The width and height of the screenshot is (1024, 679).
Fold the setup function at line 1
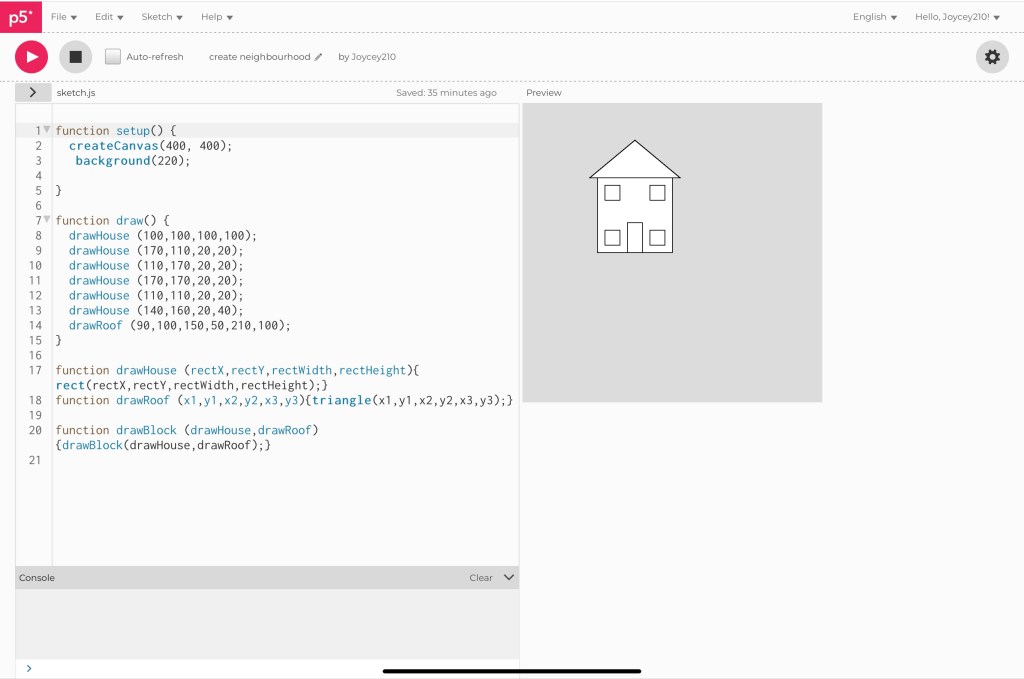(x=47, y=130)
